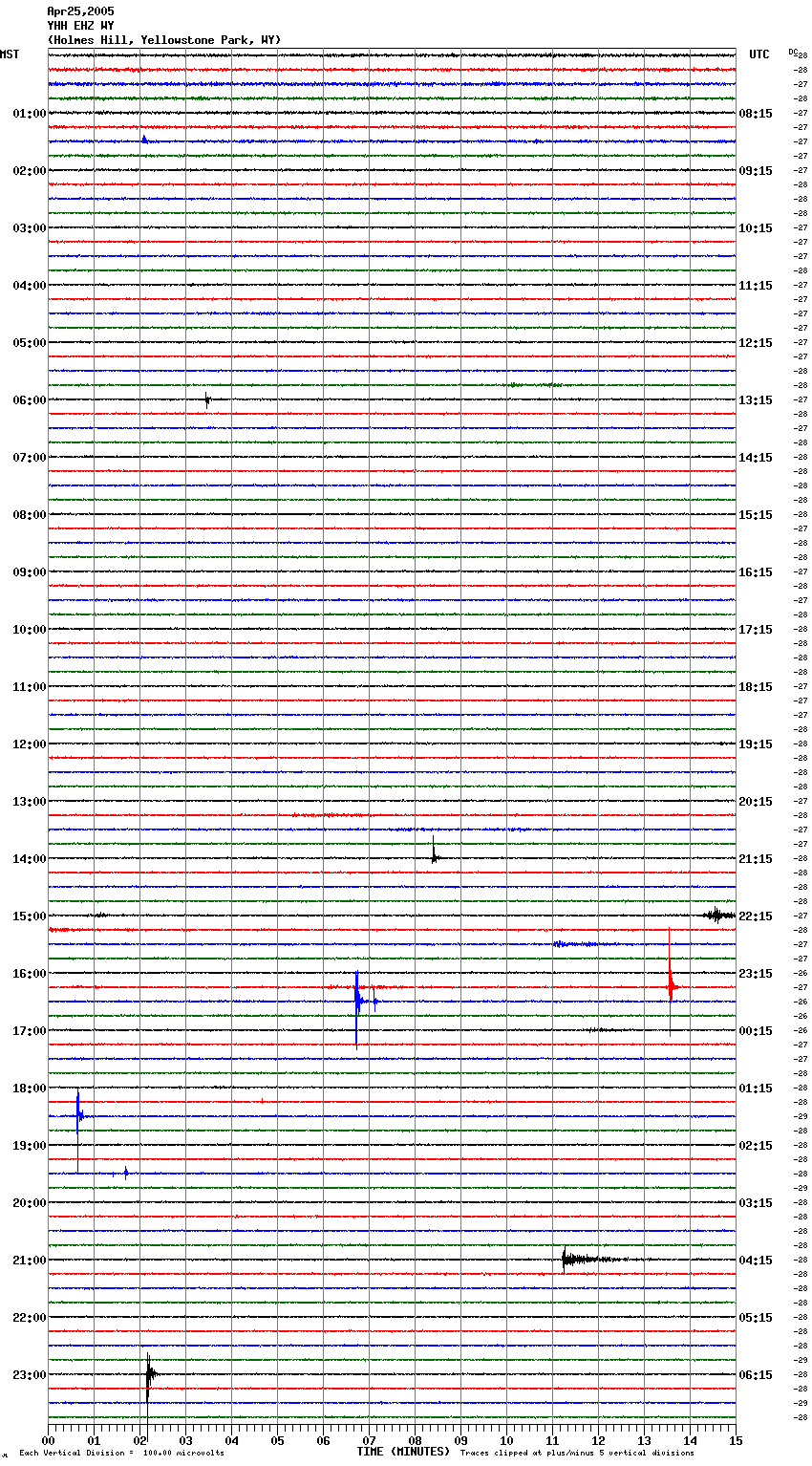Click the DC offset column header
The width and height of the screenshot is (812, 1466).
click(x=792, y=52)
